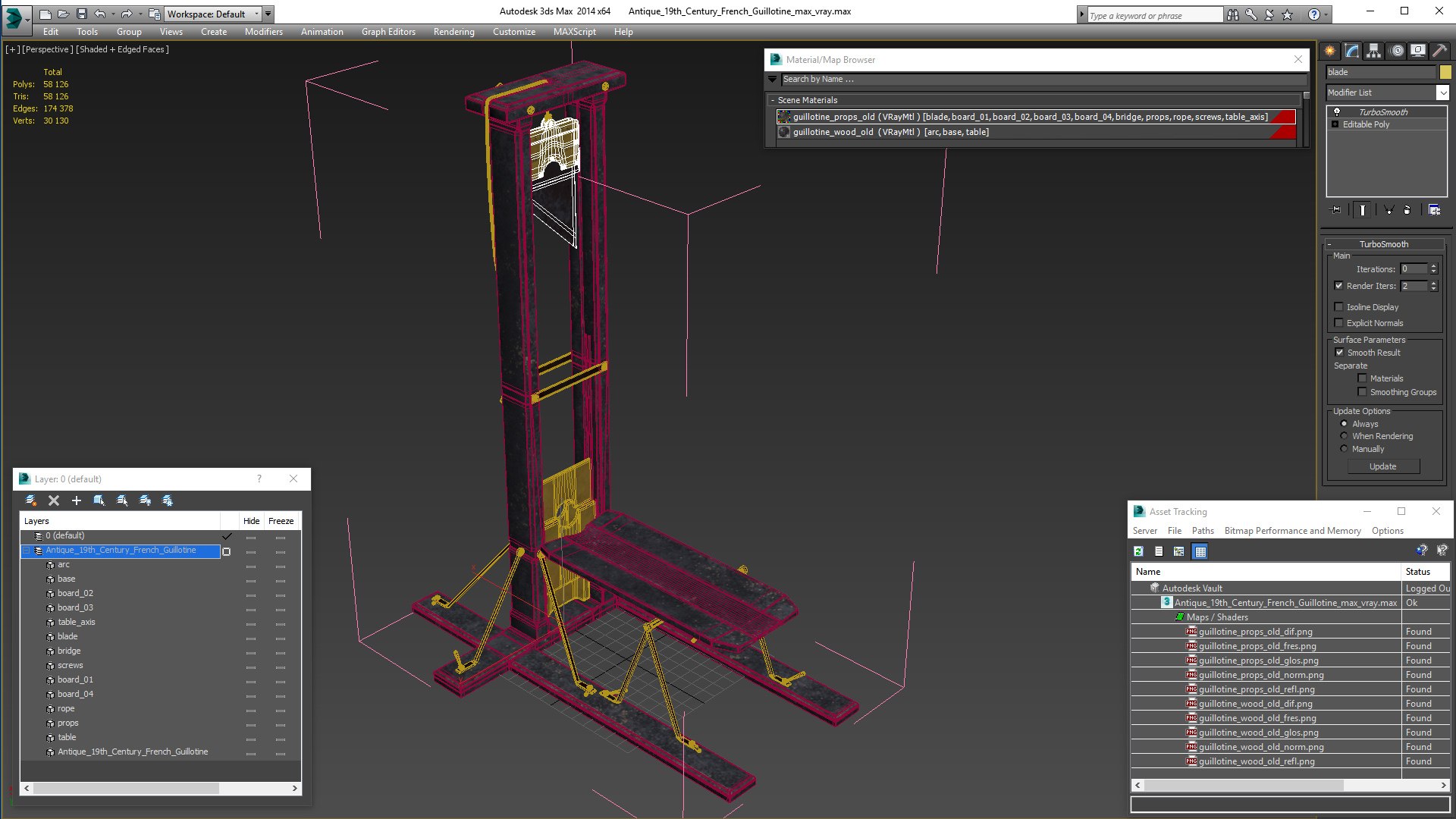Viewport: 1456px width, 819px height.
Task: Open the Display command panel tab
Action: (1417, 51)
